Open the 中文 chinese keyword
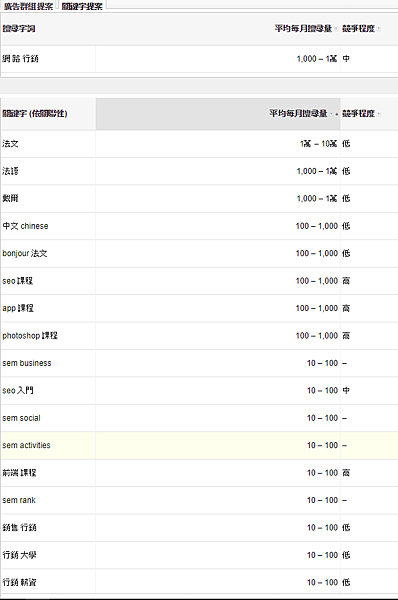The height and width of the screenshot is (600, 398). coord(25,226)
